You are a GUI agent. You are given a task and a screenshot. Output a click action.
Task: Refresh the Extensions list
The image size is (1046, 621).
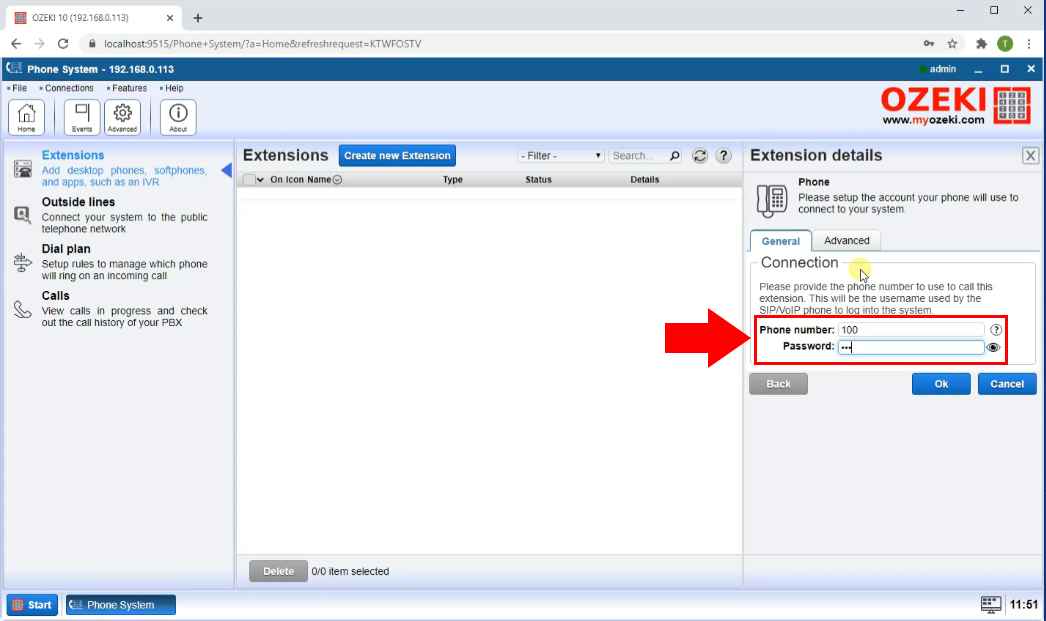click(699, 155)
